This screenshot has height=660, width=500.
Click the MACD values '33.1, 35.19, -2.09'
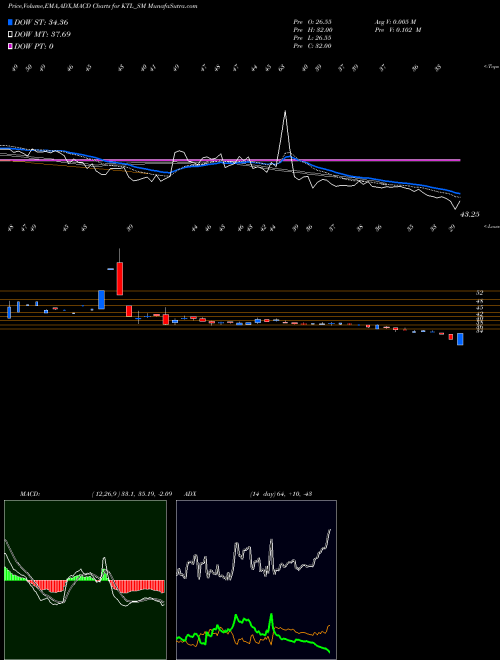tap(144, 494)
